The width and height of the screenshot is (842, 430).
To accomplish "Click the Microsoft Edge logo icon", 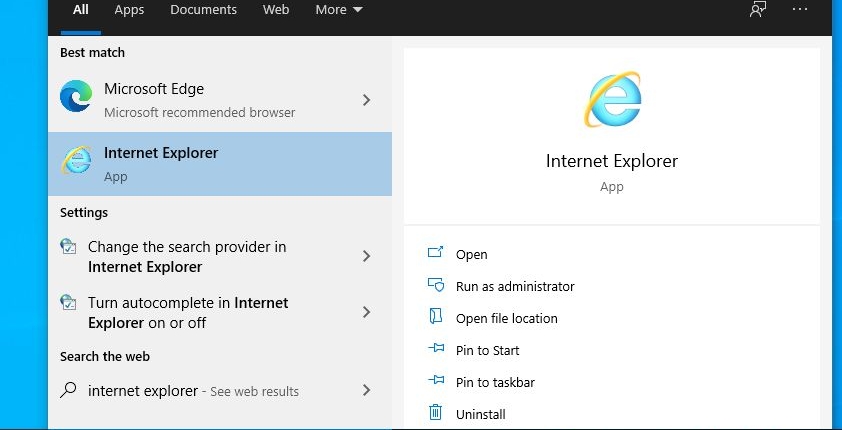I will tap(76, 97).
